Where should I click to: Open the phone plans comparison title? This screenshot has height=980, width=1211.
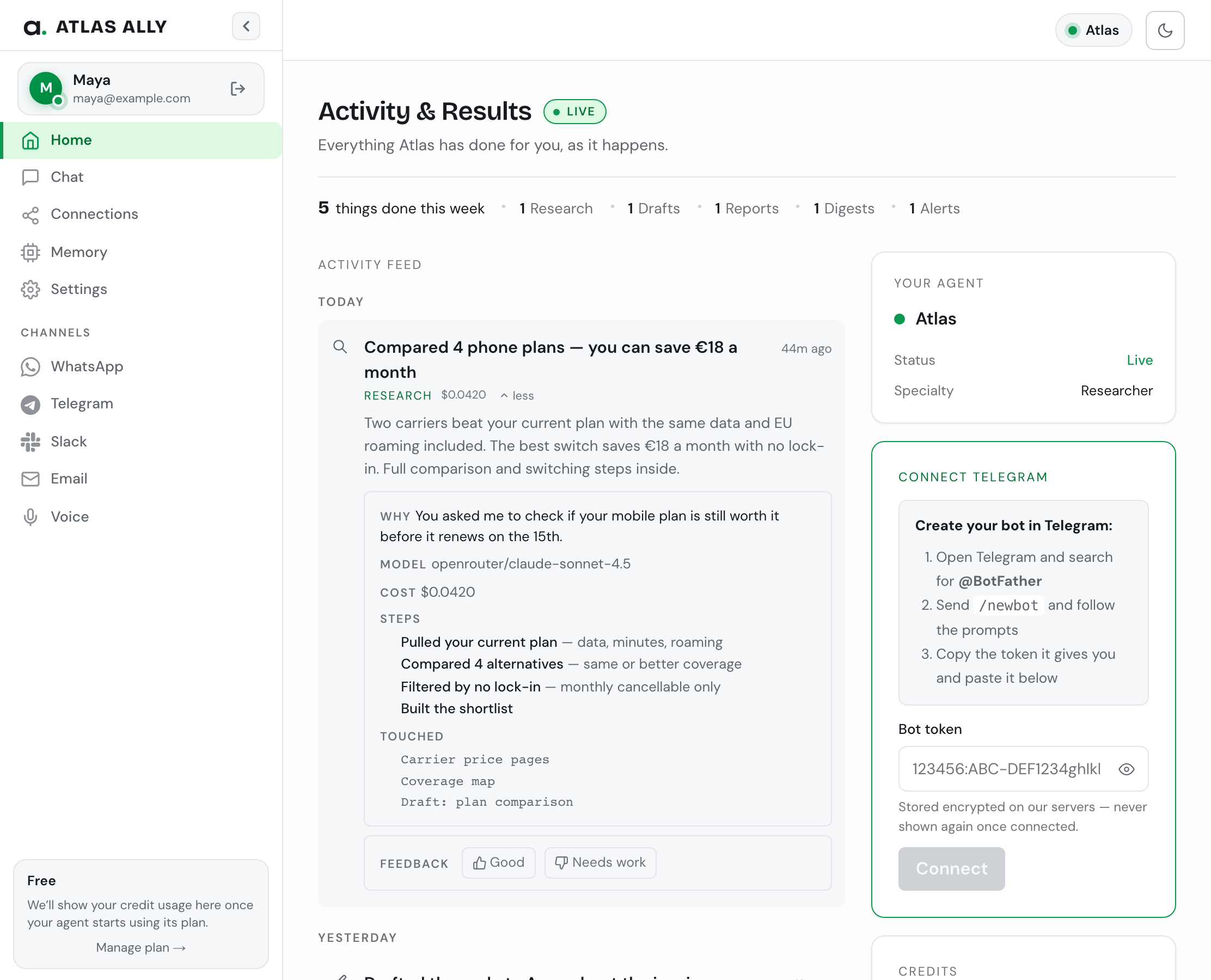(x=551, y=359)
